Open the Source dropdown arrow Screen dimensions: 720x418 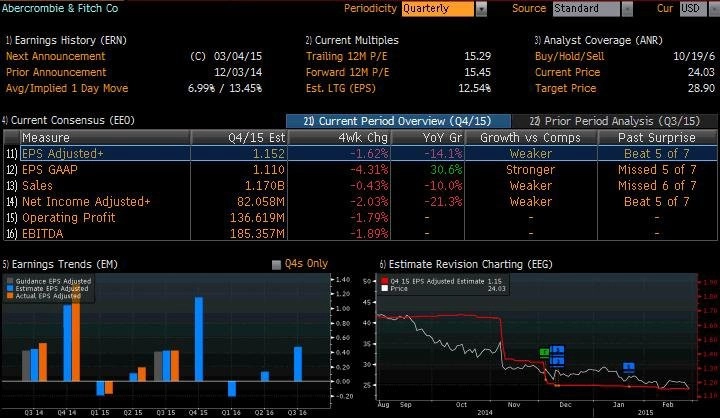click(x=627, y=9)
